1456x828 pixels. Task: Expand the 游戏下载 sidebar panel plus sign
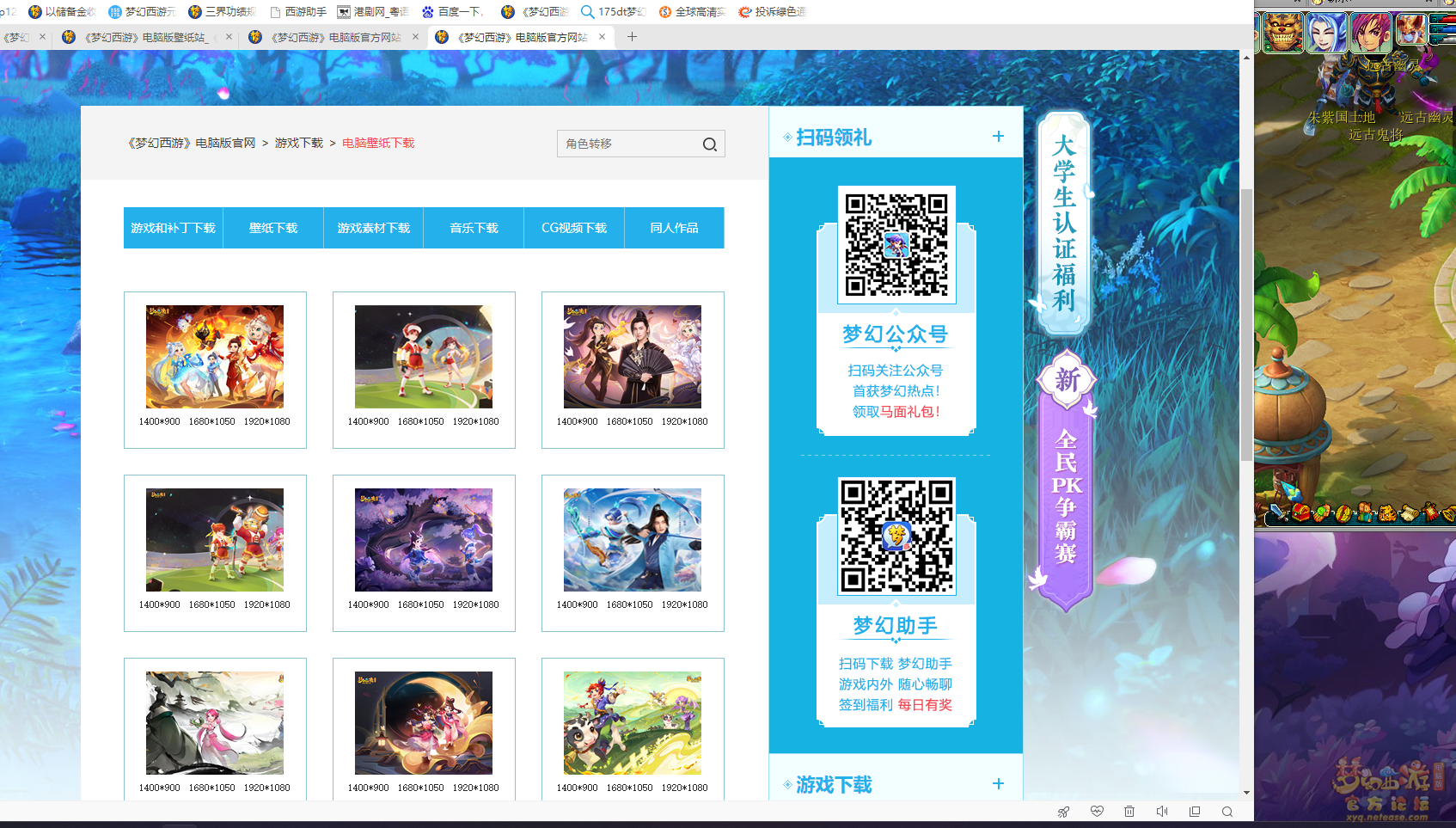[x=998, y=784]
